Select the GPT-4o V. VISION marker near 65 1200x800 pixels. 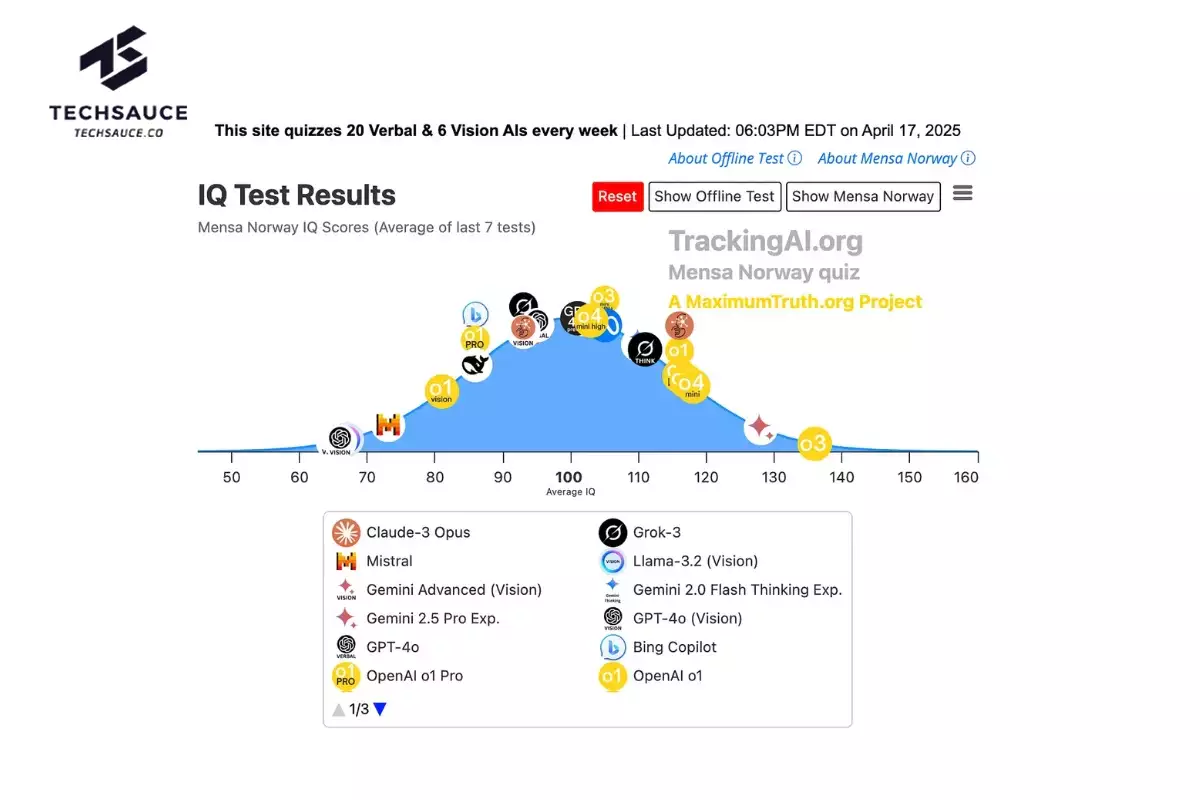coord(340,440)
